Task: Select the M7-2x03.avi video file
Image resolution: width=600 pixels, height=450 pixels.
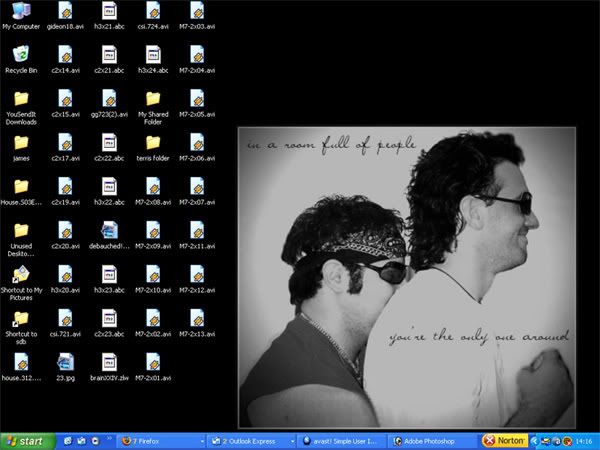Action: pos(196,12)
